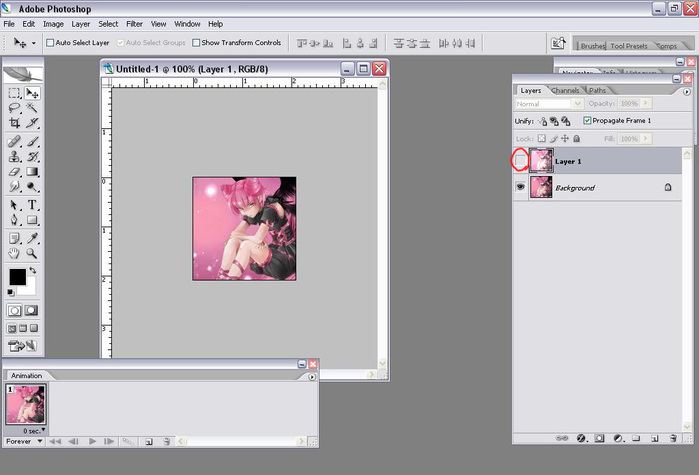Select the Clone Stamp tool
The image size is (699, 475).
click(14, 157)
